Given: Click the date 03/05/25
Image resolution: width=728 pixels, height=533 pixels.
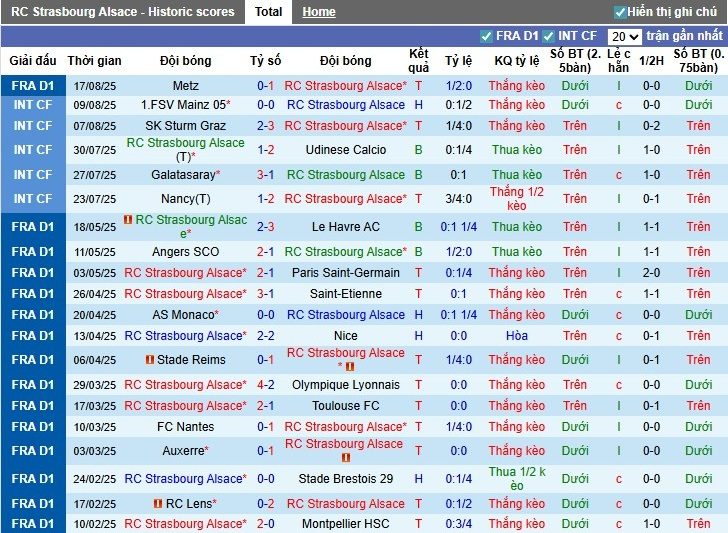Looking at the screenshot, I should (95, 273).
